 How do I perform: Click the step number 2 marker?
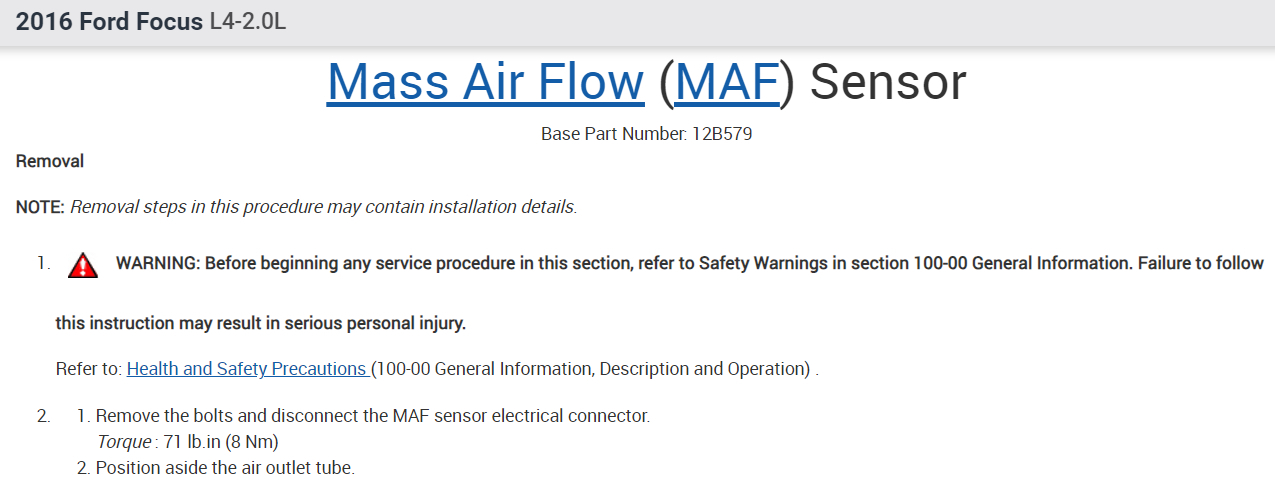click(43, 415)
